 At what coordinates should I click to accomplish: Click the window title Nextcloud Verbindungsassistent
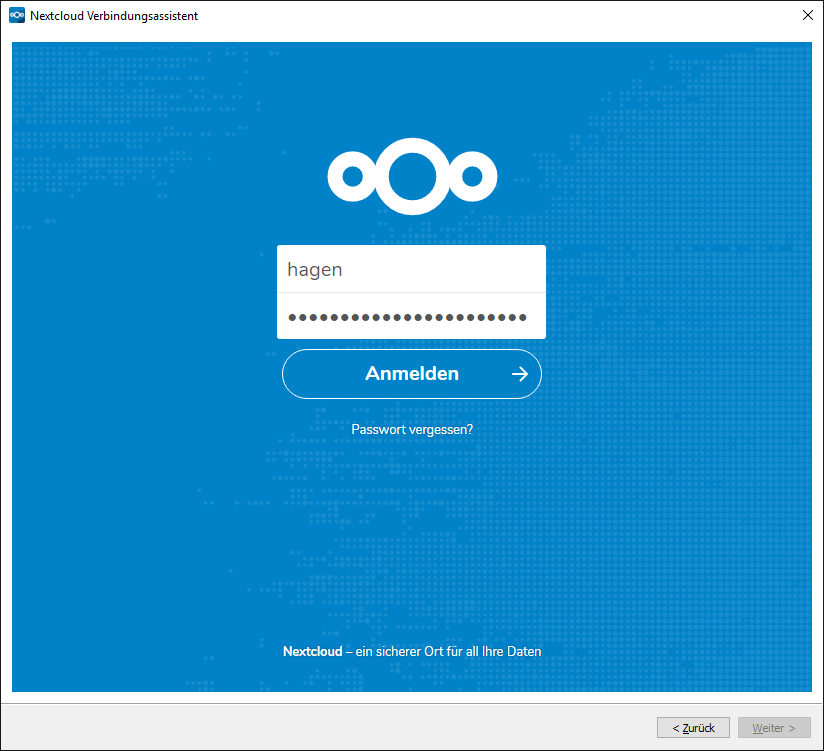pyautogui.click(x=114, y=16)
